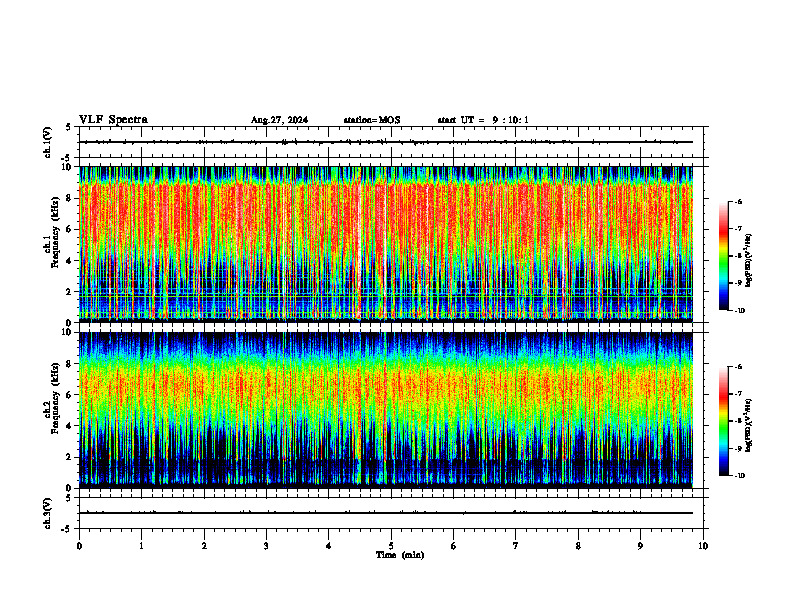This screenshot has height=612, width=792.
Task: Click time-axis tick label "8"
Action: tap(578, 546)
